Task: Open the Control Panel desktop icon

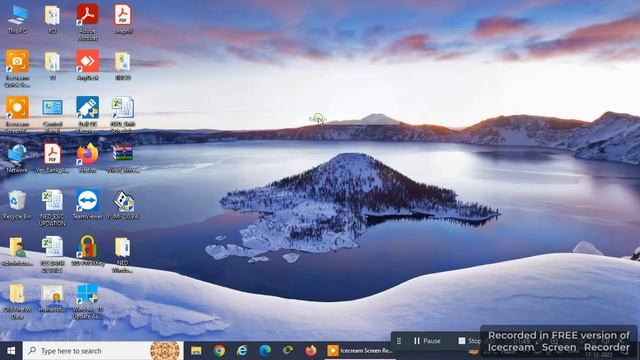Action: pyautogui.click(x=52, y=114)
